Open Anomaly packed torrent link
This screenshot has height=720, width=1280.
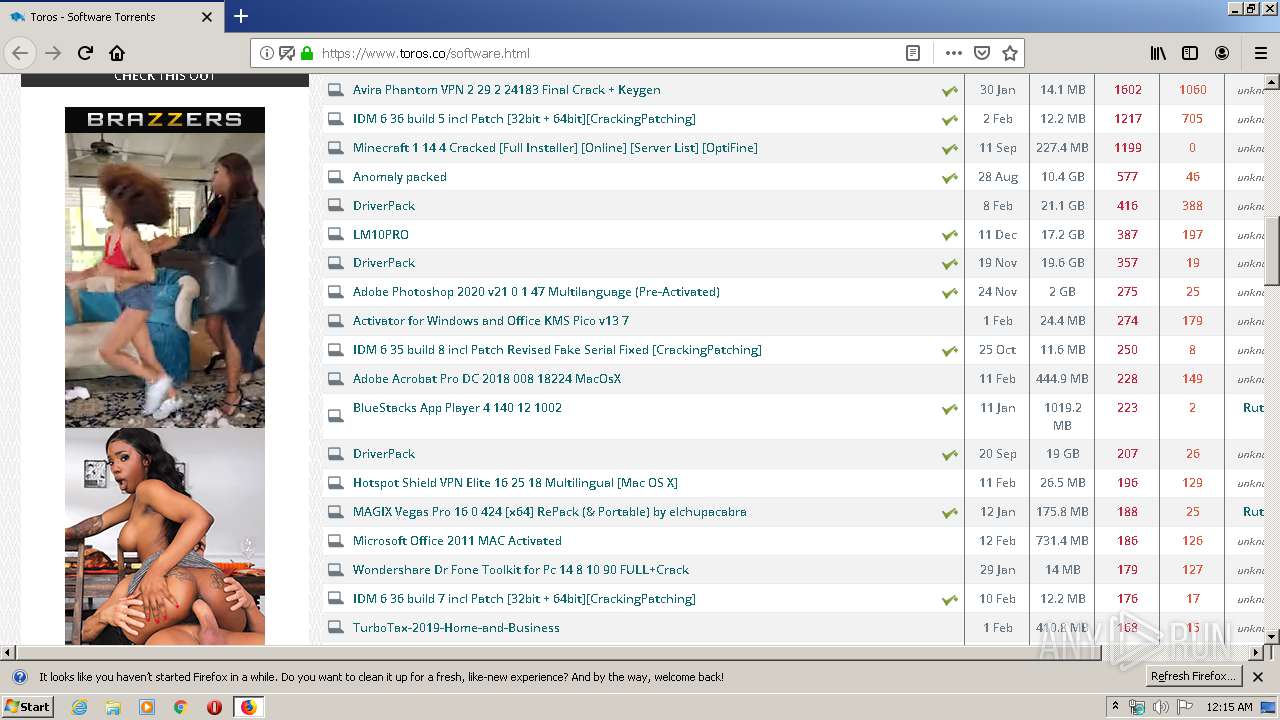pyautogui.click(x=399, y=177)
